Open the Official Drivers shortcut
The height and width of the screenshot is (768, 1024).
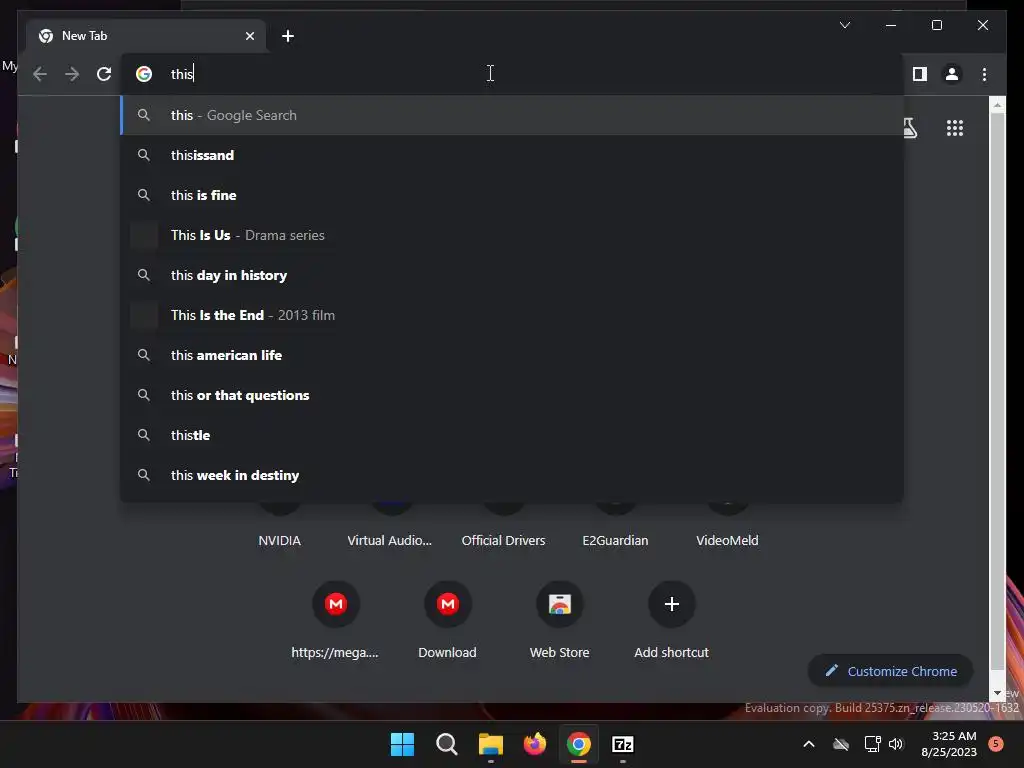tap(504, 540)
